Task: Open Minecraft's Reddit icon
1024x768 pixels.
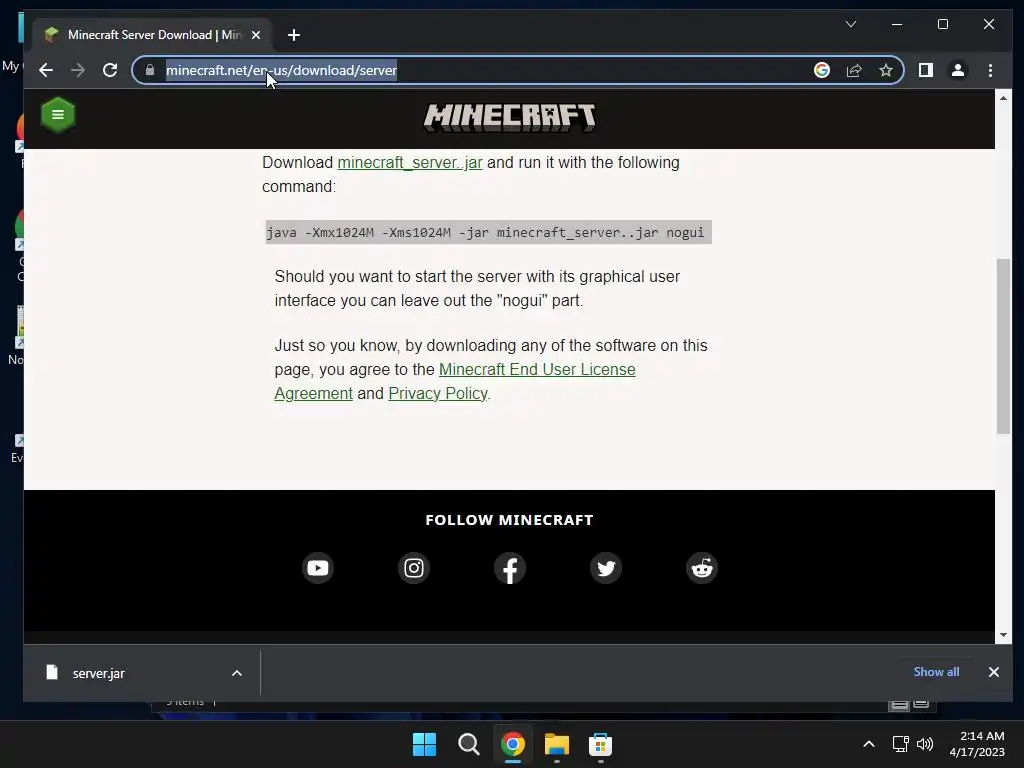Action: pyautogui.click(x=702, y=568)
